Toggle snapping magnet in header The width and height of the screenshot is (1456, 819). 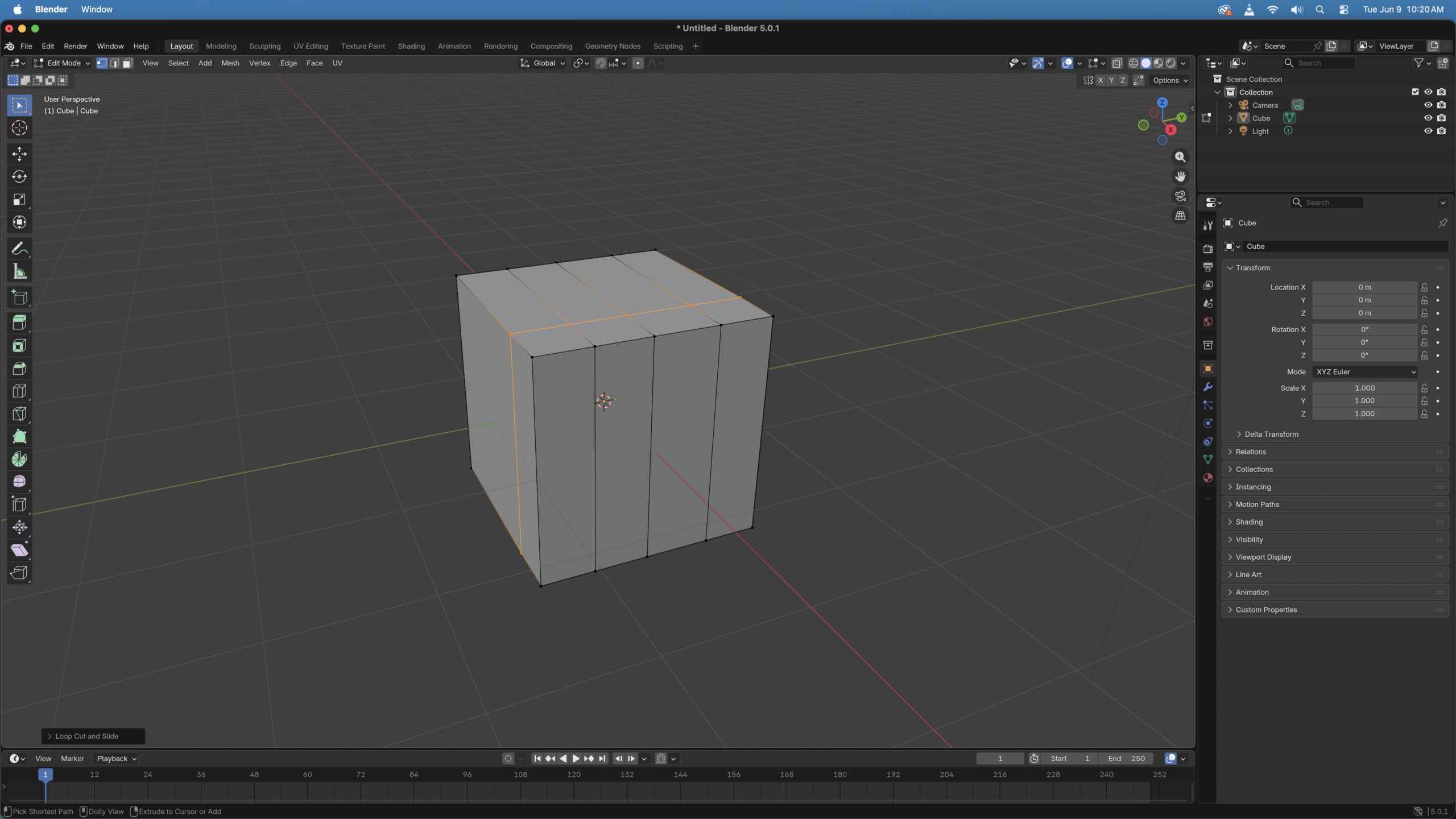pyautogui.click(x=601, y=63)
